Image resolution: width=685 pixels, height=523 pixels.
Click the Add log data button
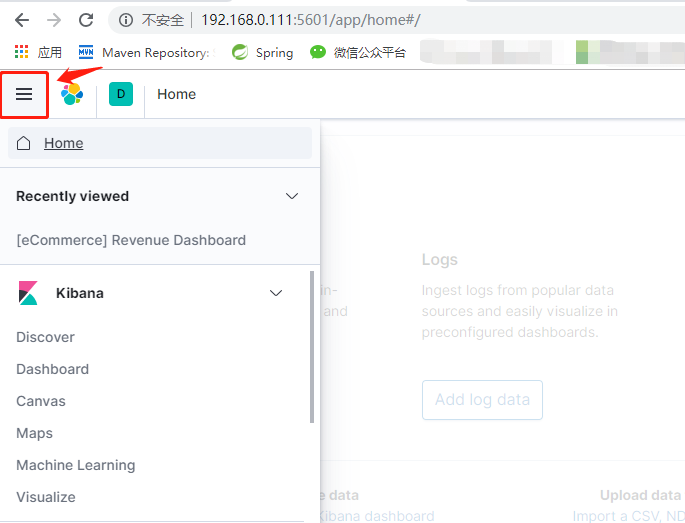(482, 400)
